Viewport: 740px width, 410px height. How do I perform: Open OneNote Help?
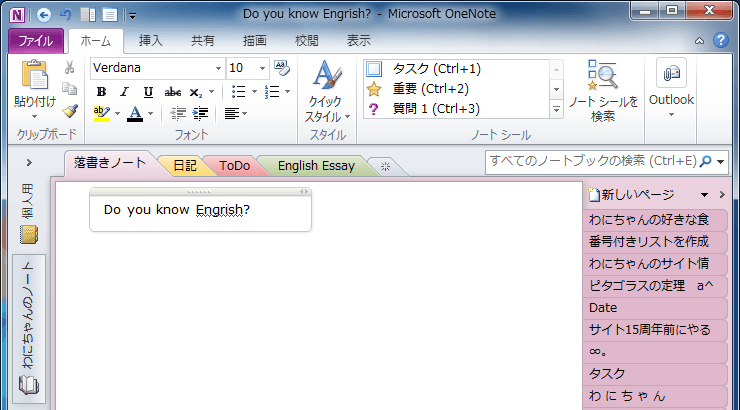(721, 41)
